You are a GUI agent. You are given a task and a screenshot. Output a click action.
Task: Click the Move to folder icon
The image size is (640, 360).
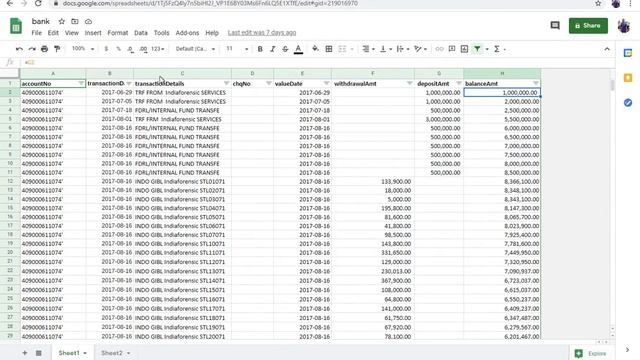tap(75, 21)
